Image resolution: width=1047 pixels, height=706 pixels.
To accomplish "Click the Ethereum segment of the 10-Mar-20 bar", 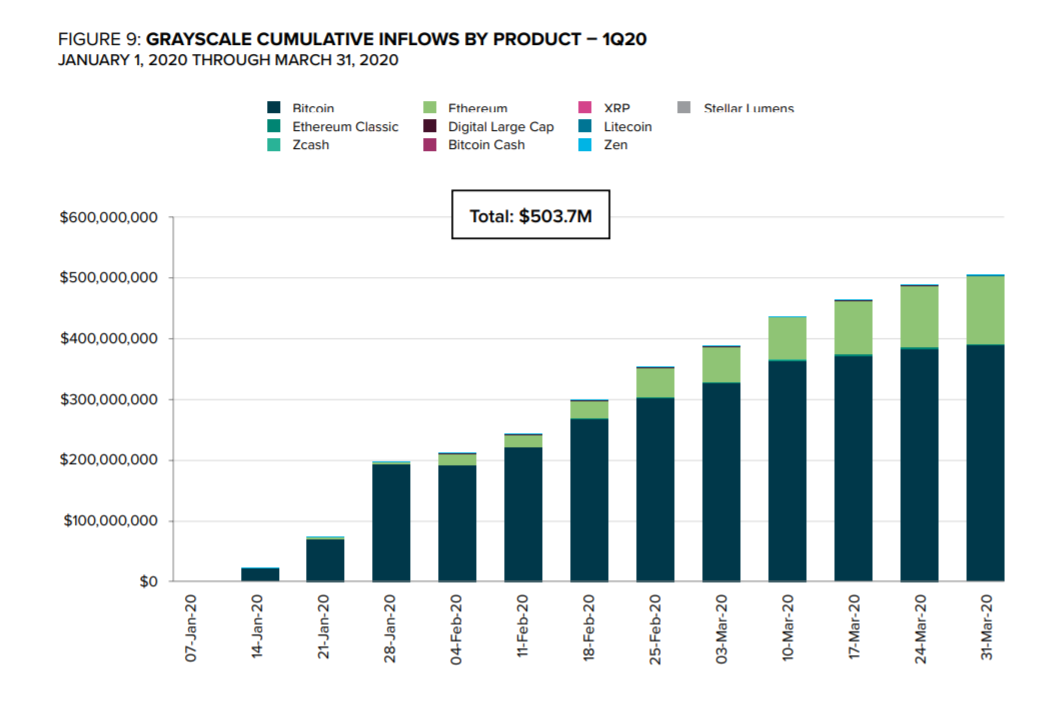I will click(x=787, y=338).
